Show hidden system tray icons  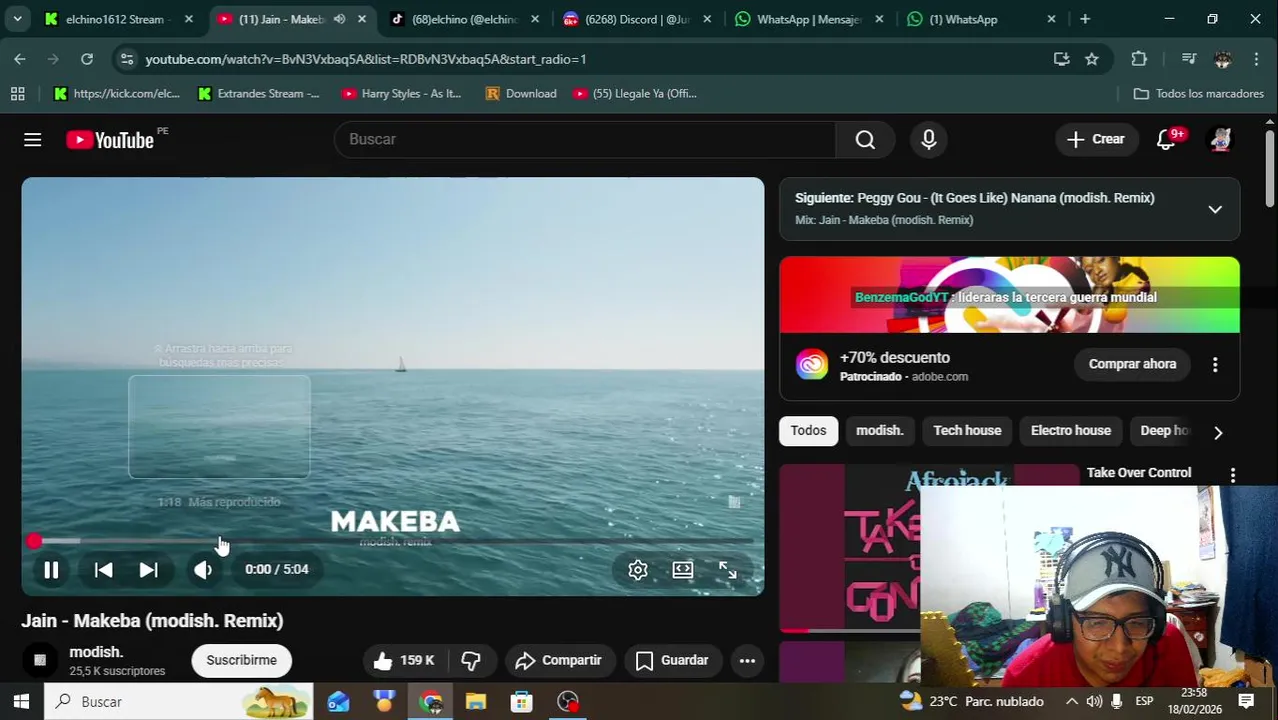[1071, 702]
